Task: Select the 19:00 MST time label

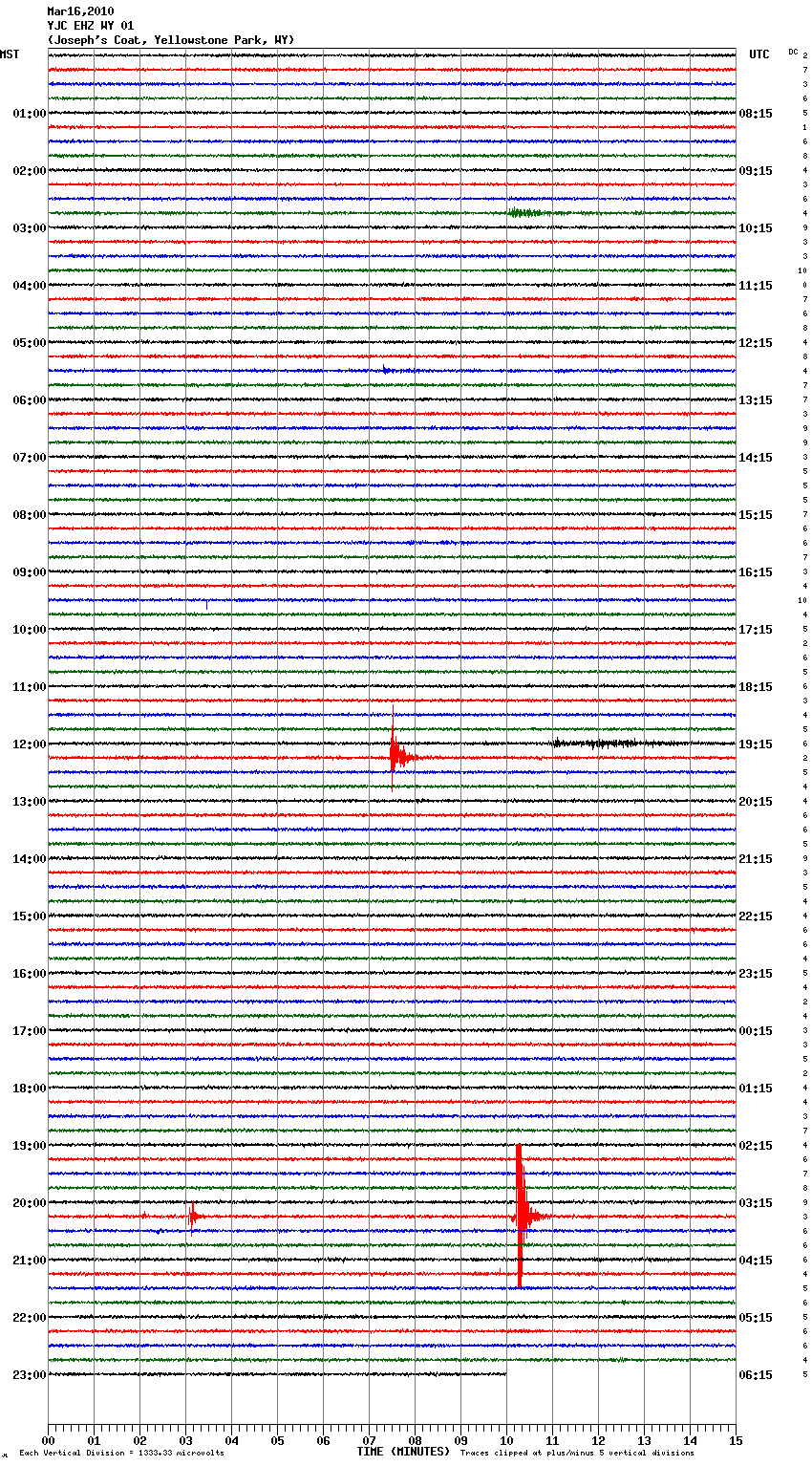Action: [29, 1146]
